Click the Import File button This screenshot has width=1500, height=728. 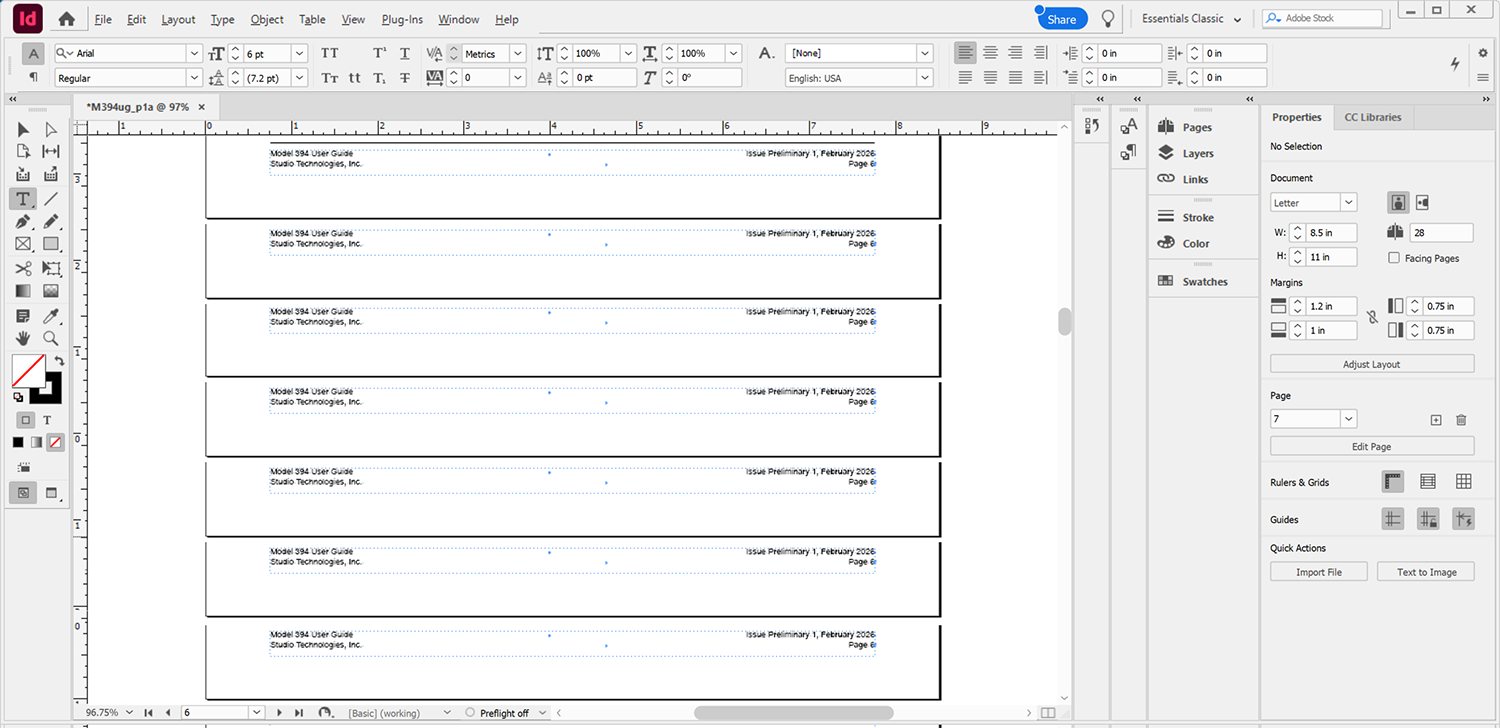pos(1319,572)
